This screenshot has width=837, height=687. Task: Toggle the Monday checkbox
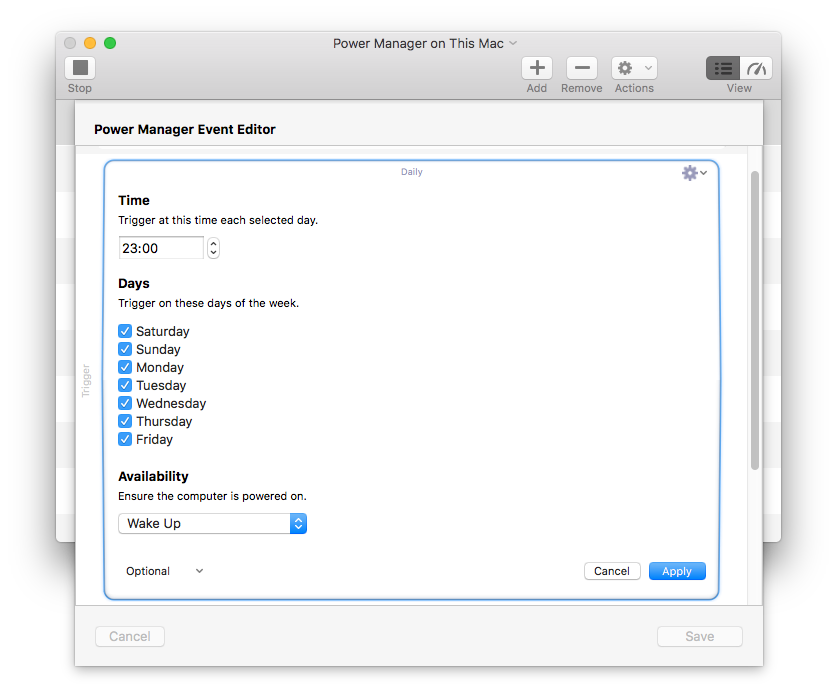coord(125,367)
